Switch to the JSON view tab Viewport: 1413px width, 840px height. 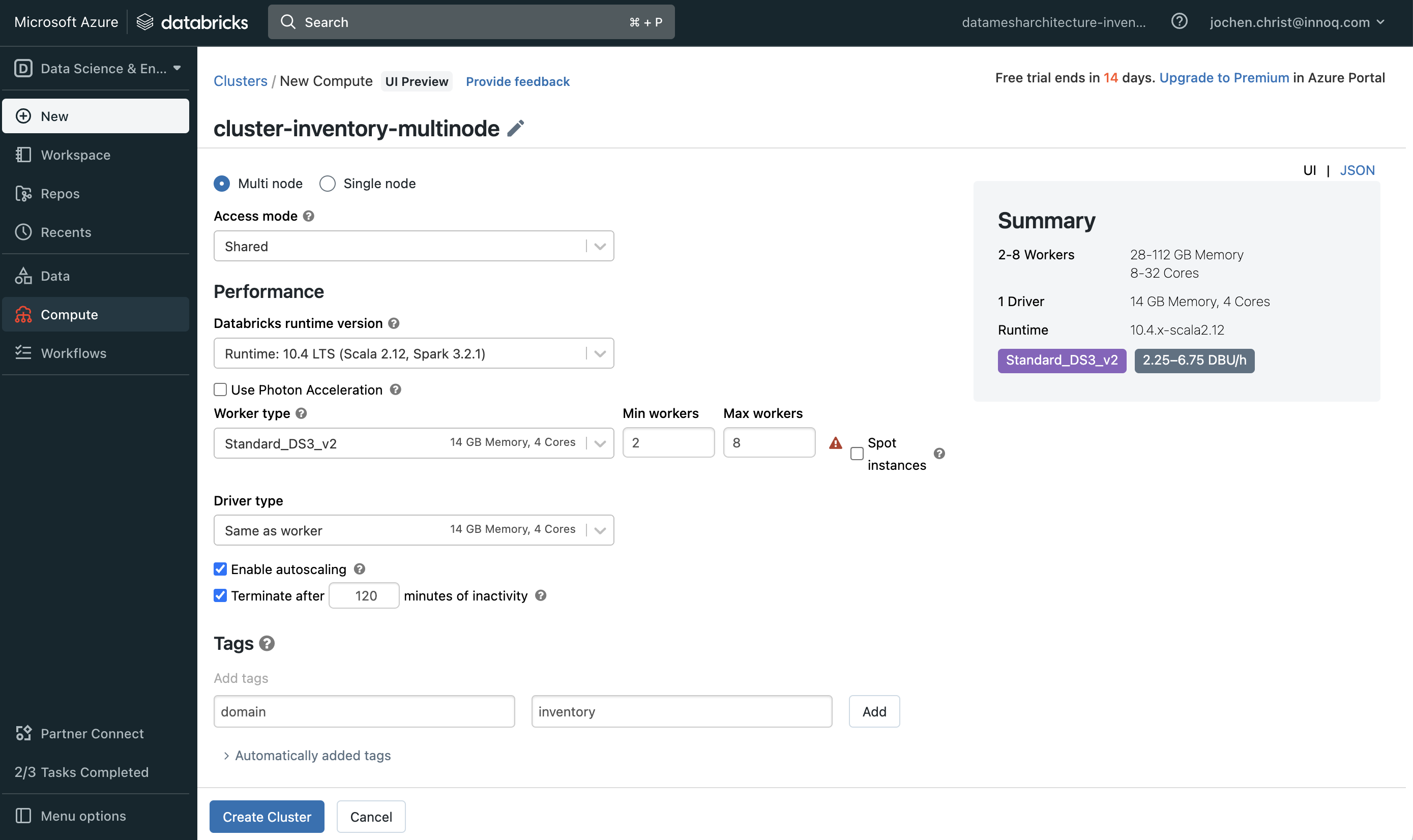click(x=1357, y=170)
